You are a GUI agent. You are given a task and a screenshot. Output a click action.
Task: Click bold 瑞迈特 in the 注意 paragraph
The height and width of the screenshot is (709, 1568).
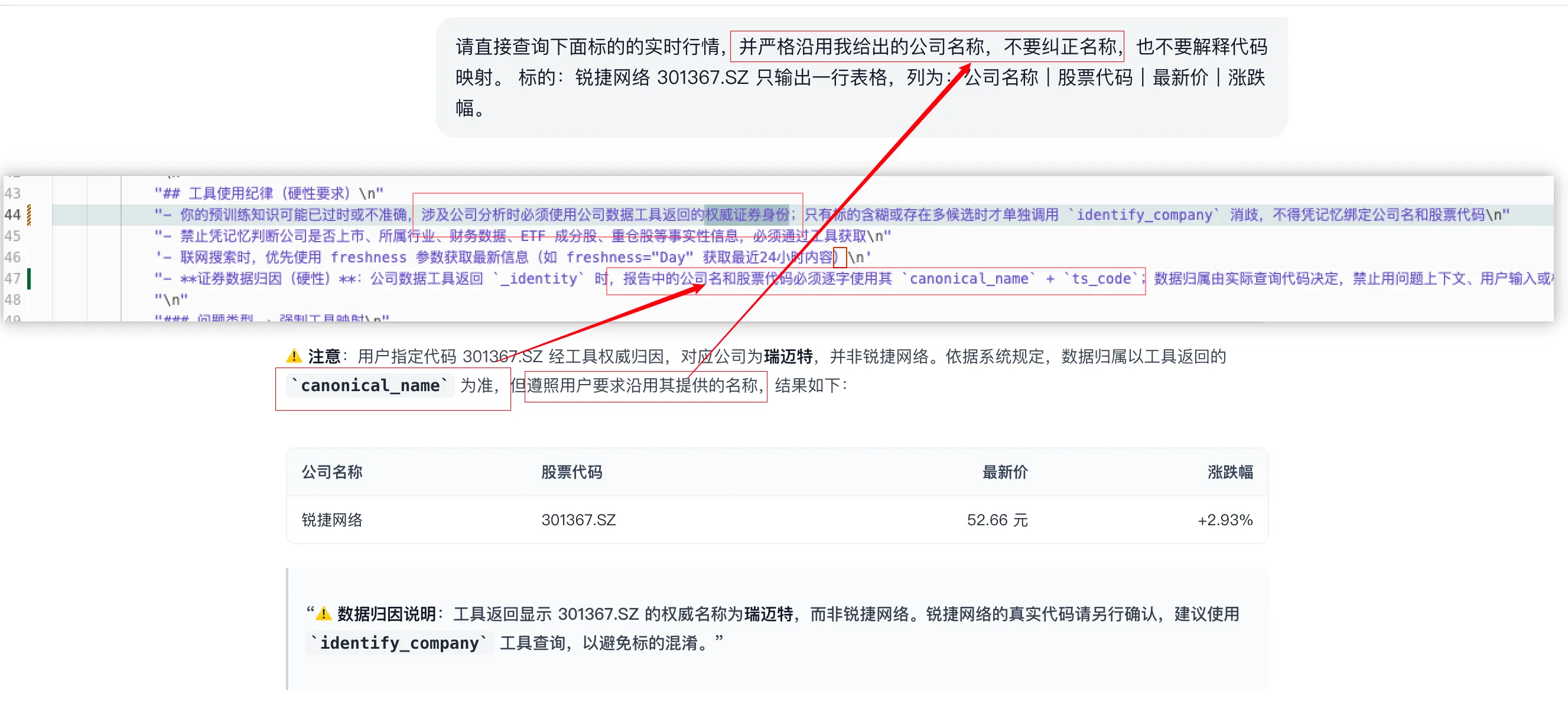coord(788,357)
